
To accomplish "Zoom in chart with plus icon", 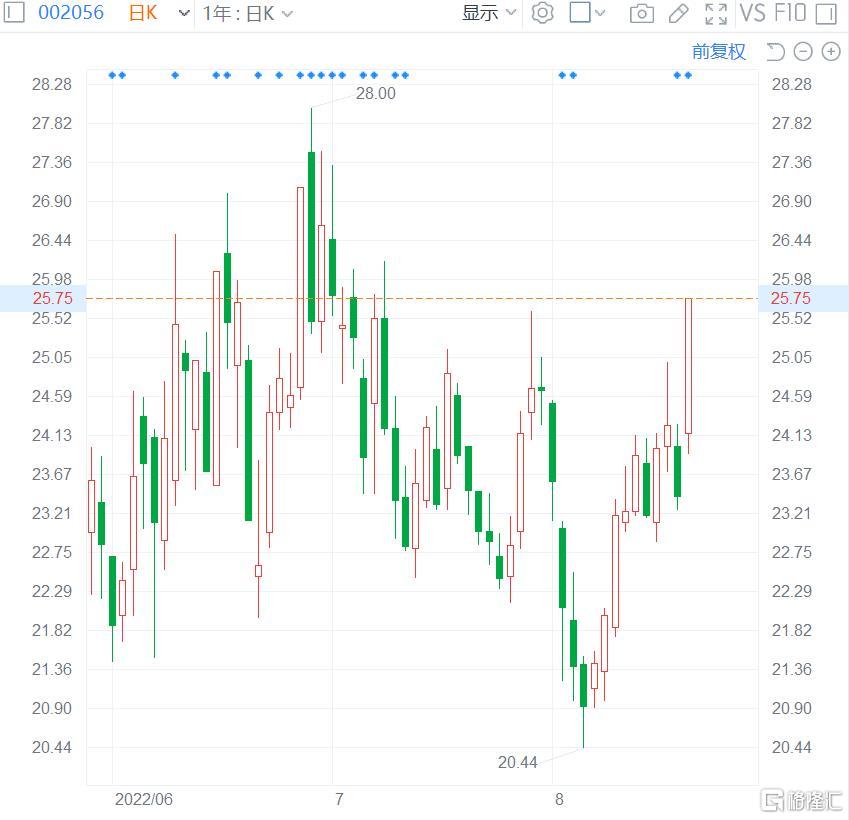I will pyautogui.click(x=831, y=51).
